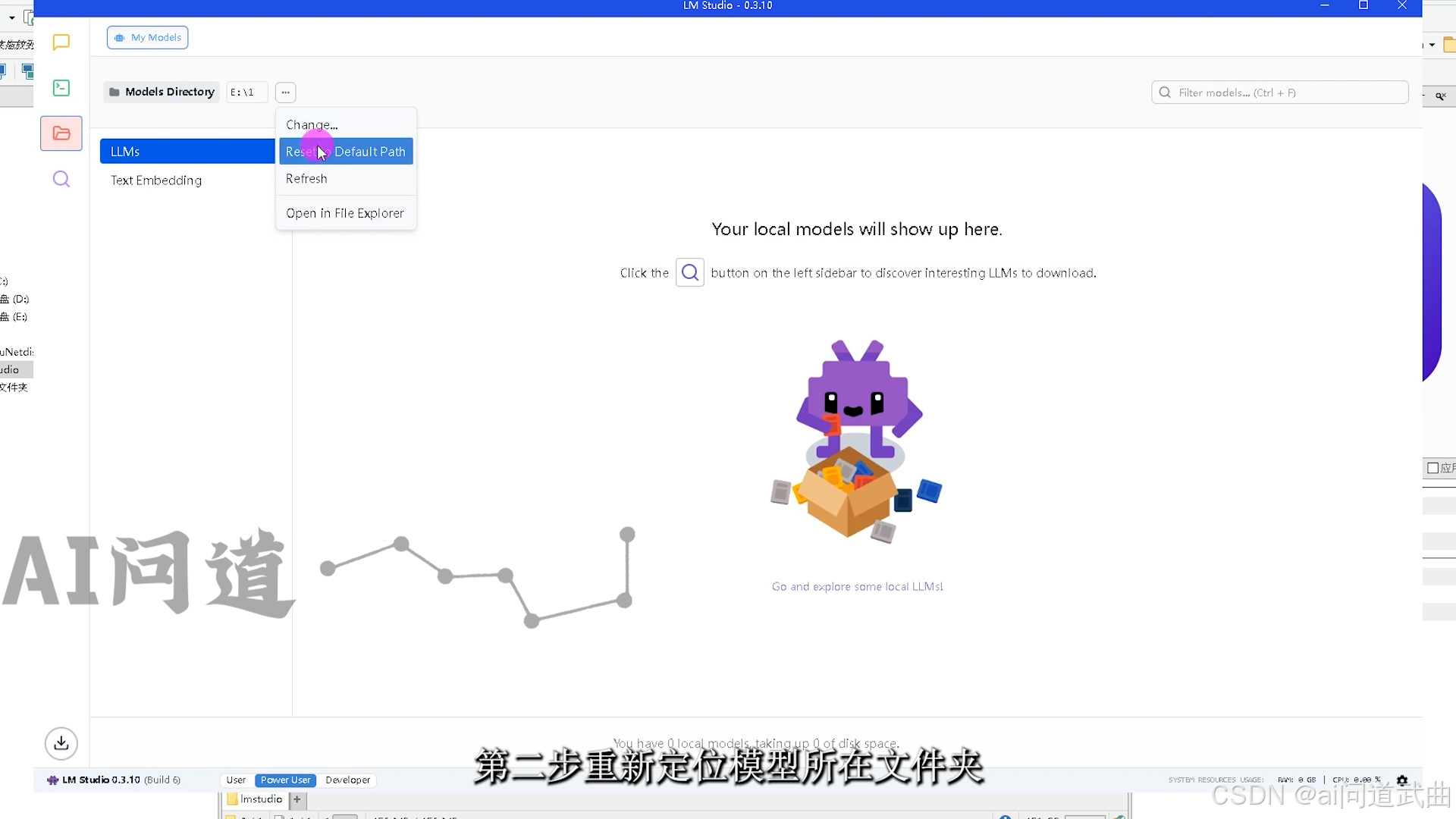The image size is (1456, 819).
Task: Switch to User mode
Action: point(236,780)
